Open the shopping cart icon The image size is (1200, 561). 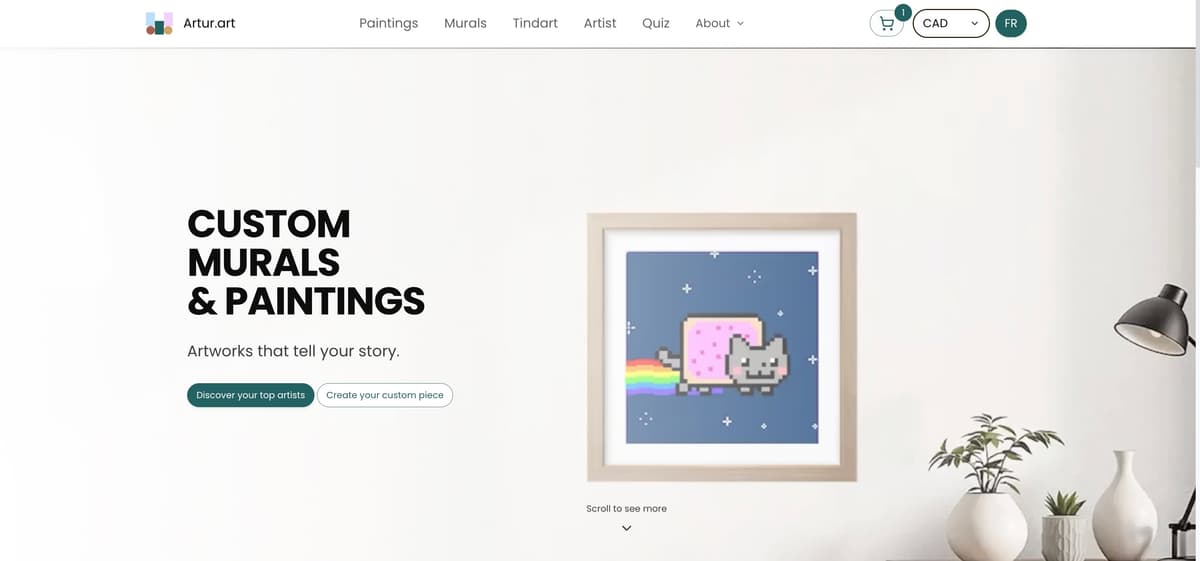click(887, 24)
